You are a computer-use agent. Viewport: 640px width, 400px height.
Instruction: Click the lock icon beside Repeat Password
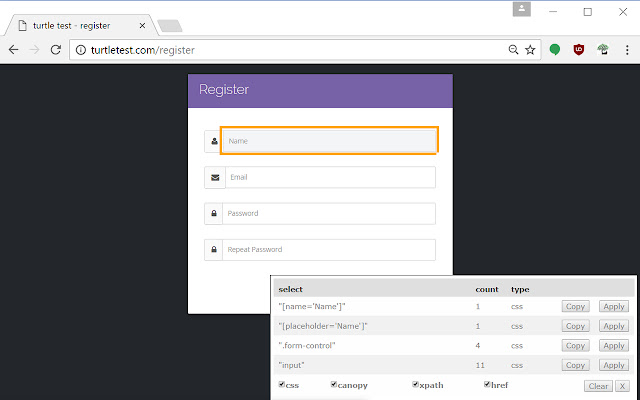click(x=214, y=249)
